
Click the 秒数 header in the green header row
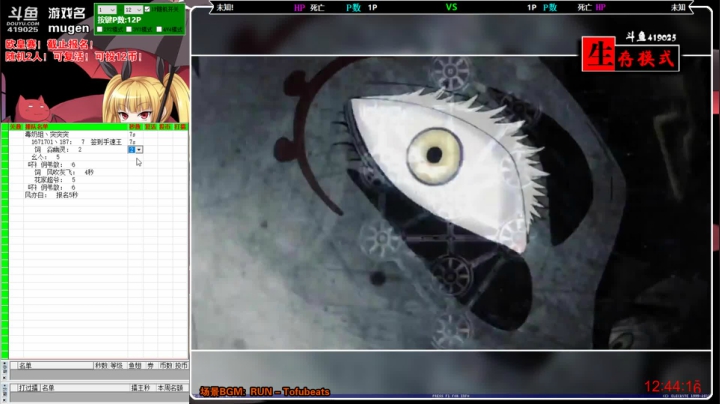[x=135, y=127]
